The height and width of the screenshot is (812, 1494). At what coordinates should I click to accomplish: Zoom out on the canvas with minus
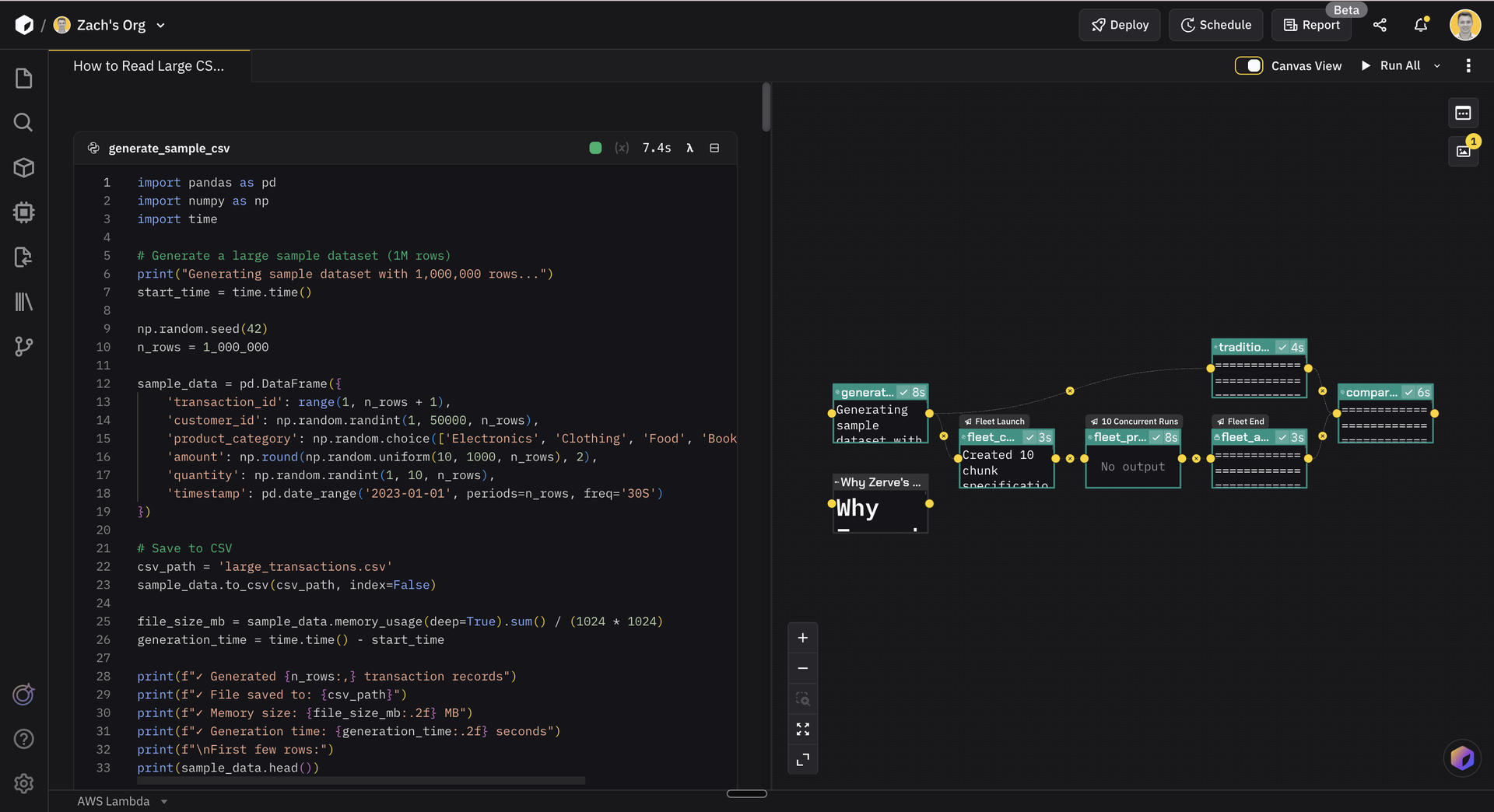coord(802,668)
